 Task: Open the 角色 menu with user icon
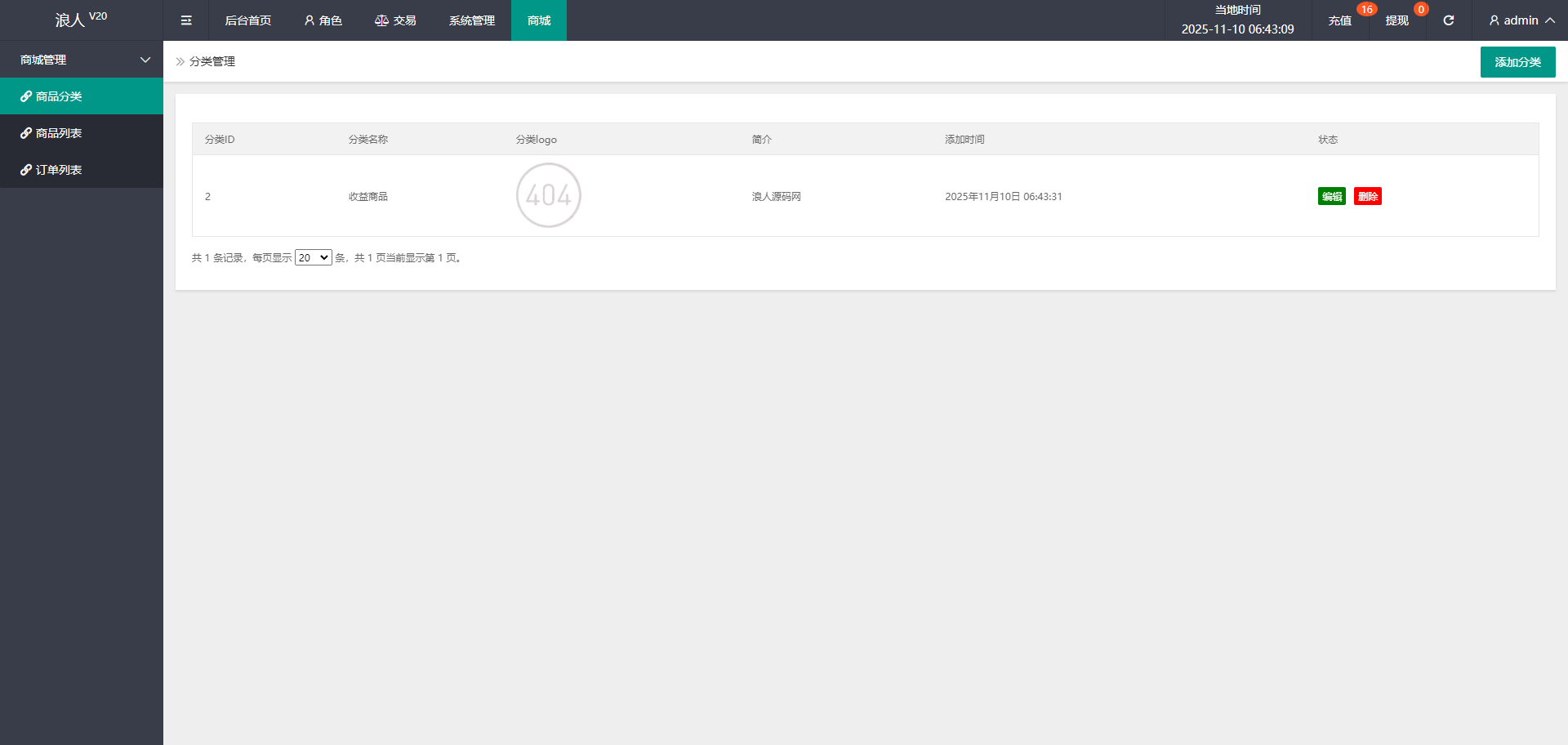click(323, 20)
